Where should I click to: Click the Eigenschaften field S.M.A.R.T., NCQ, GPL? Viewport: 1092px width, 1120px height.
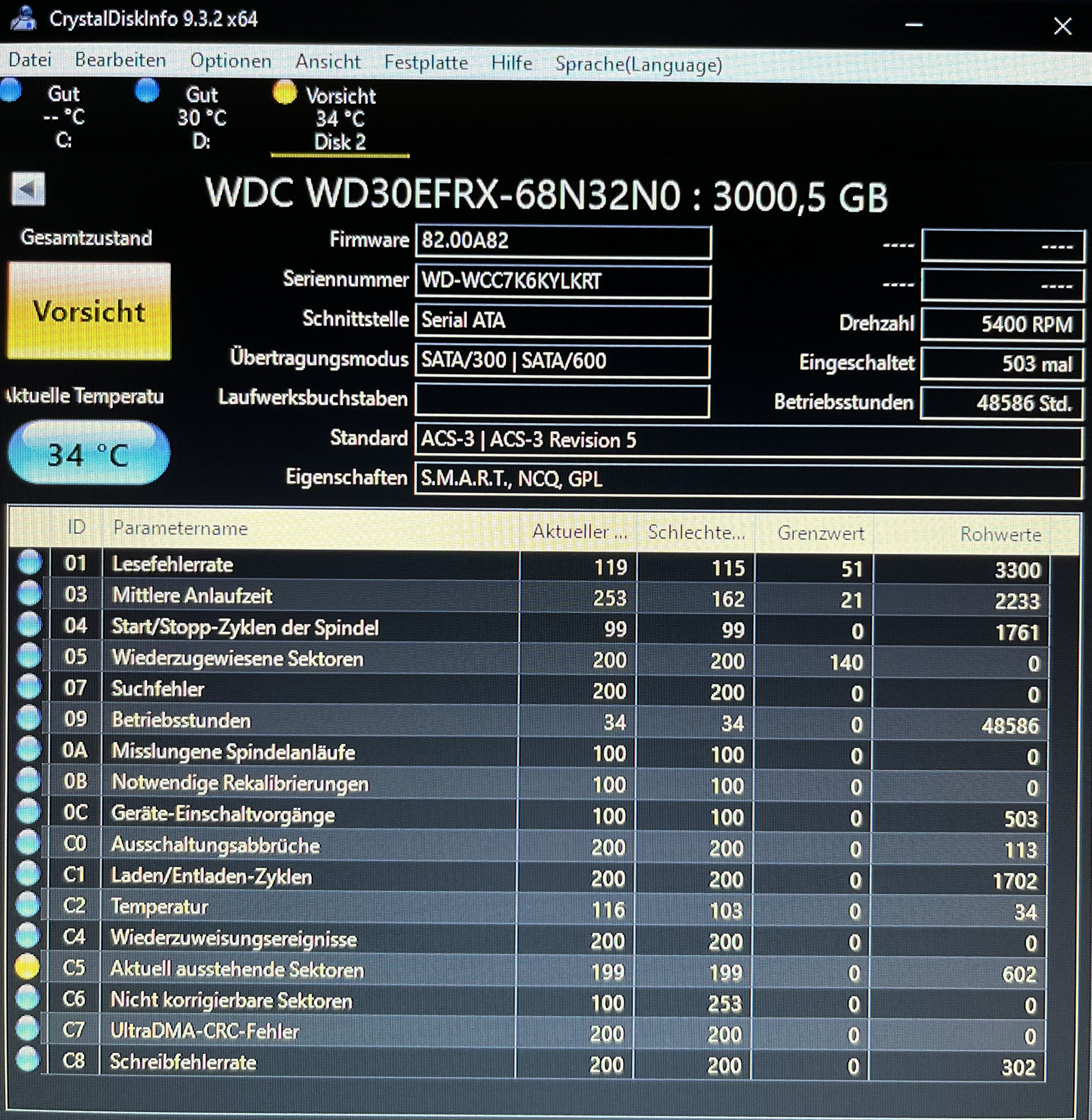748,479
